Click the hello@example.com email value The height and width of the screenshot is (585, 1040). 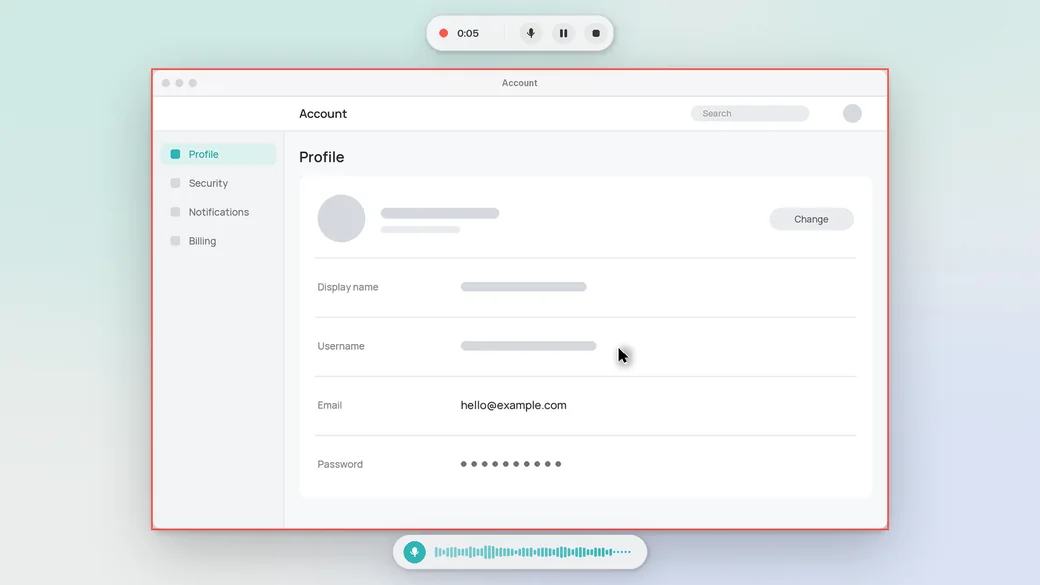513,405
